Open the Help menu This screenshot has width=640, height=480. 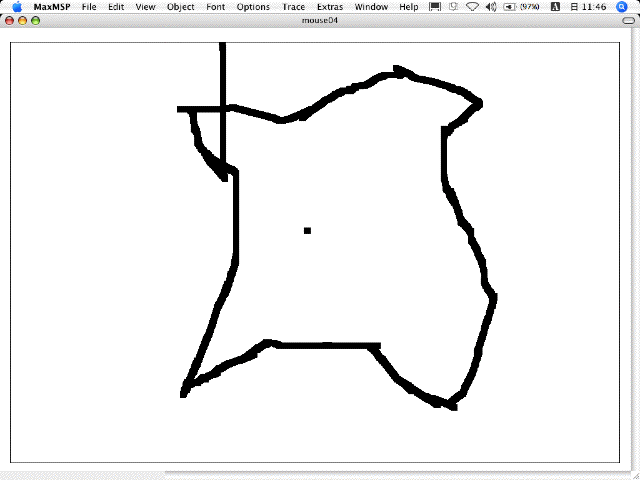(409, 7)
